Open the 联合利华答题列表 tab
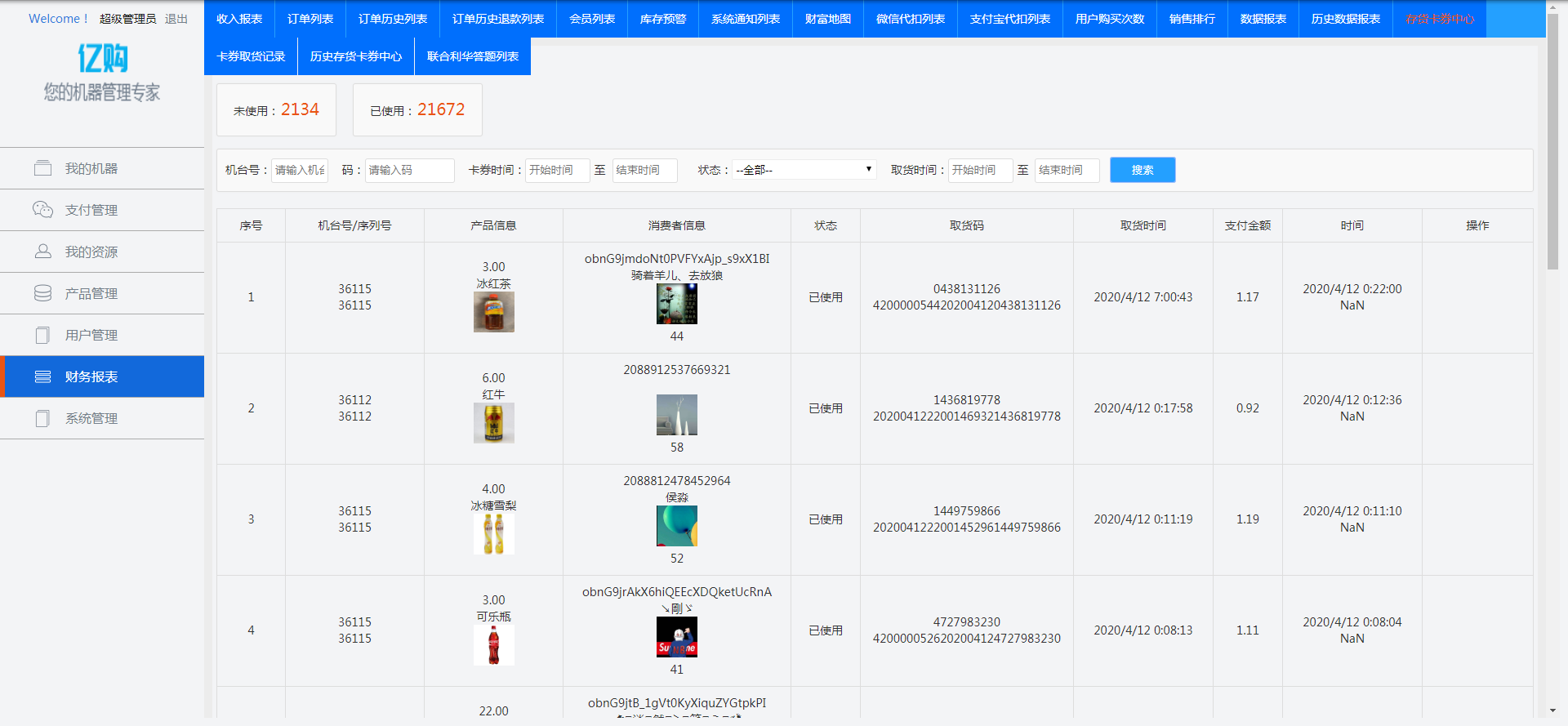The width and height of the screenshot is (1568, 726). 473,56
